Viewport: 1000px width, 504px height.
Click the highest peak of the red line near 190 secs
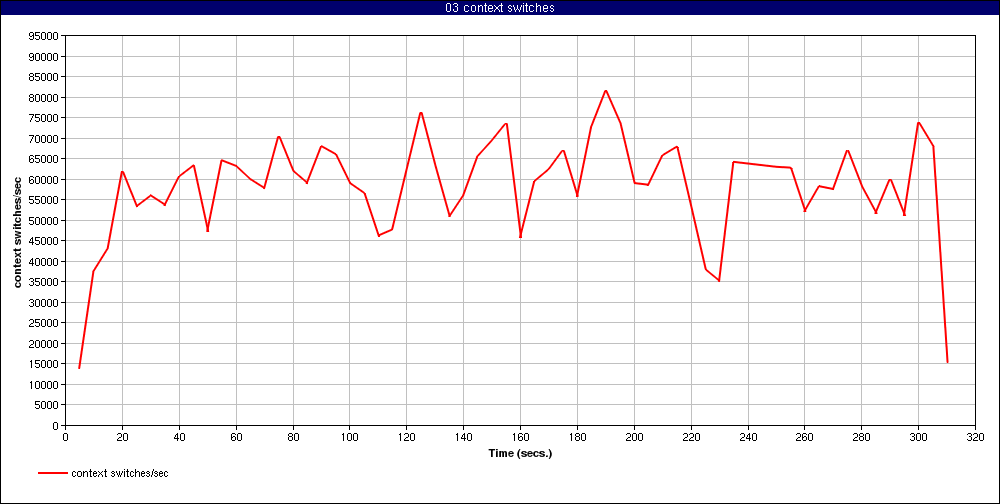(605, 91)
